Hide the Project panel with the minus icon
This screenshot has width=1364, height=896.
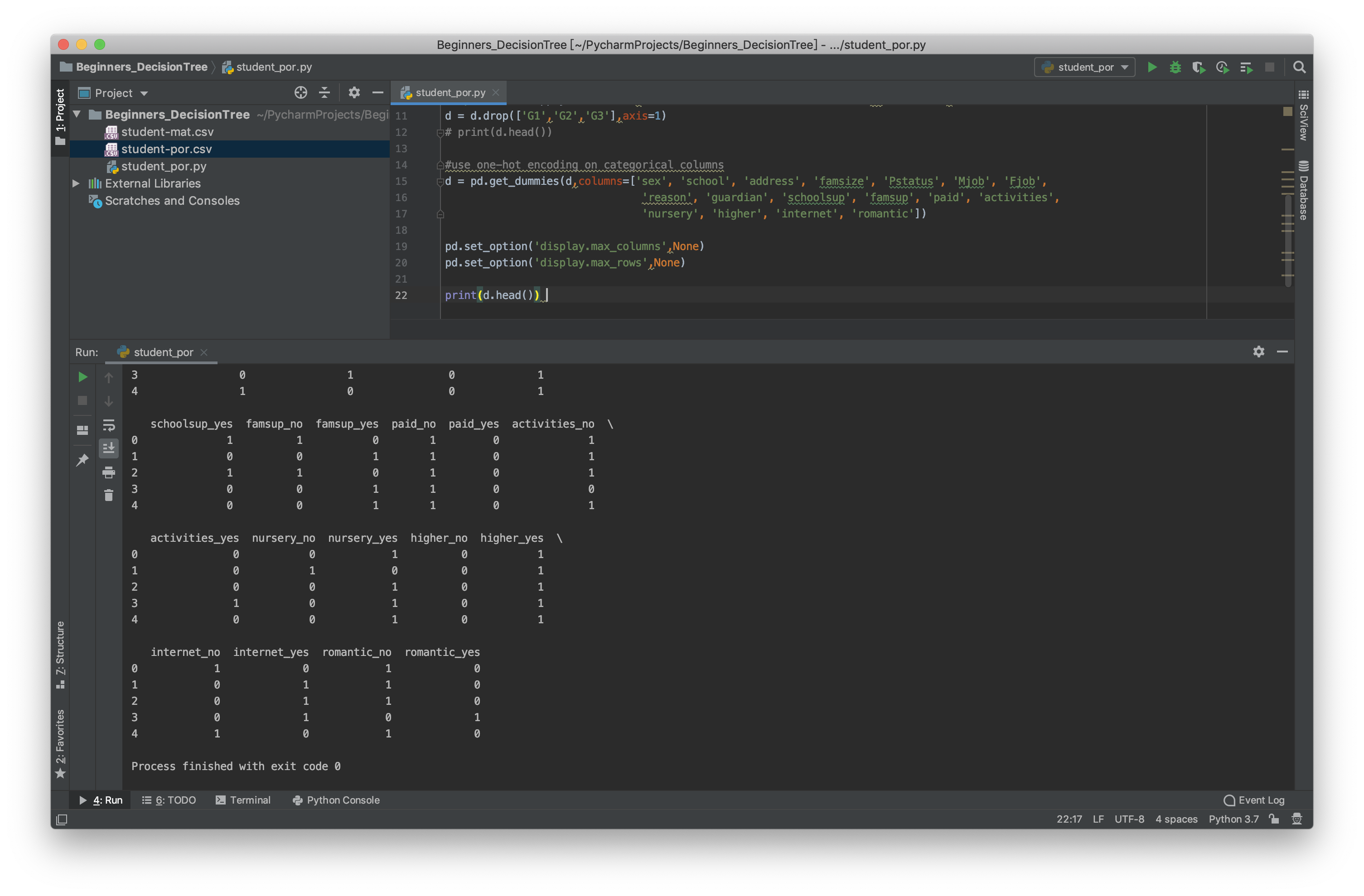(x=377, y=93)
